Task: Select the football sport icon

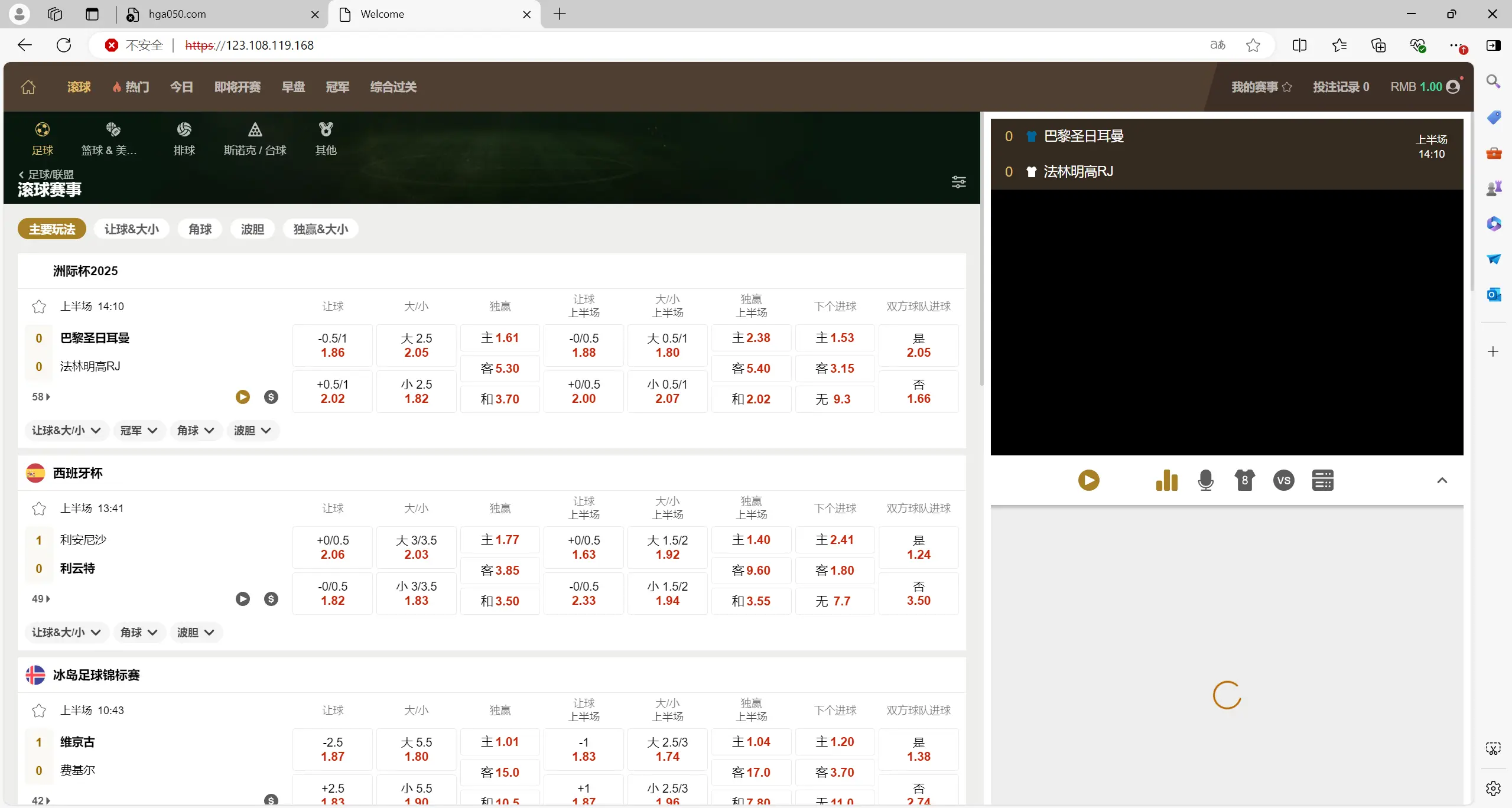Action: click(x=43, y=129)
